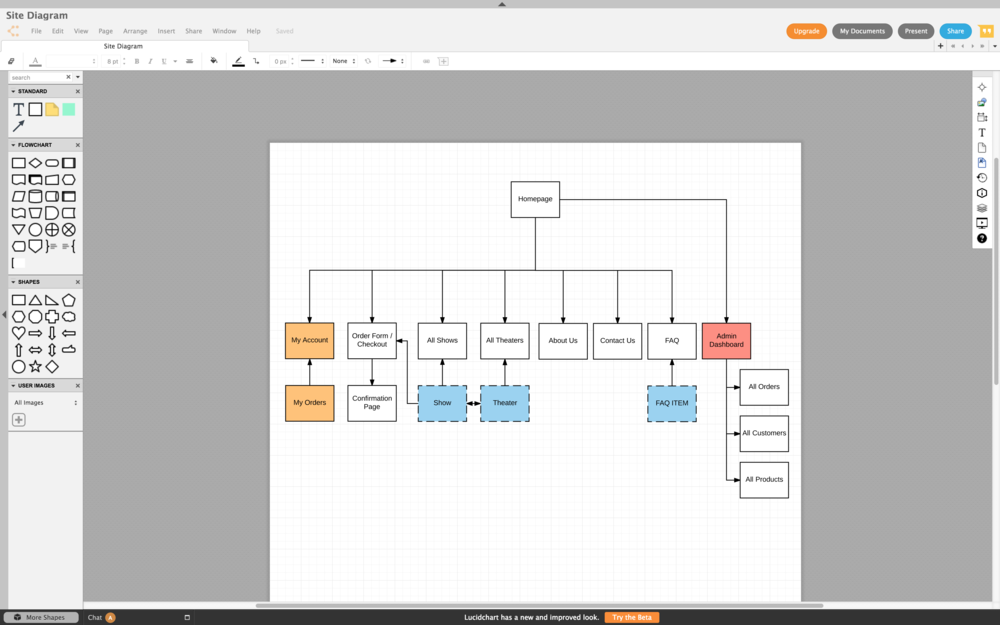Open the presentation mode dock icon
Image resolution: width=1000 pixels, height=625 pixels.
pos(982,223)
